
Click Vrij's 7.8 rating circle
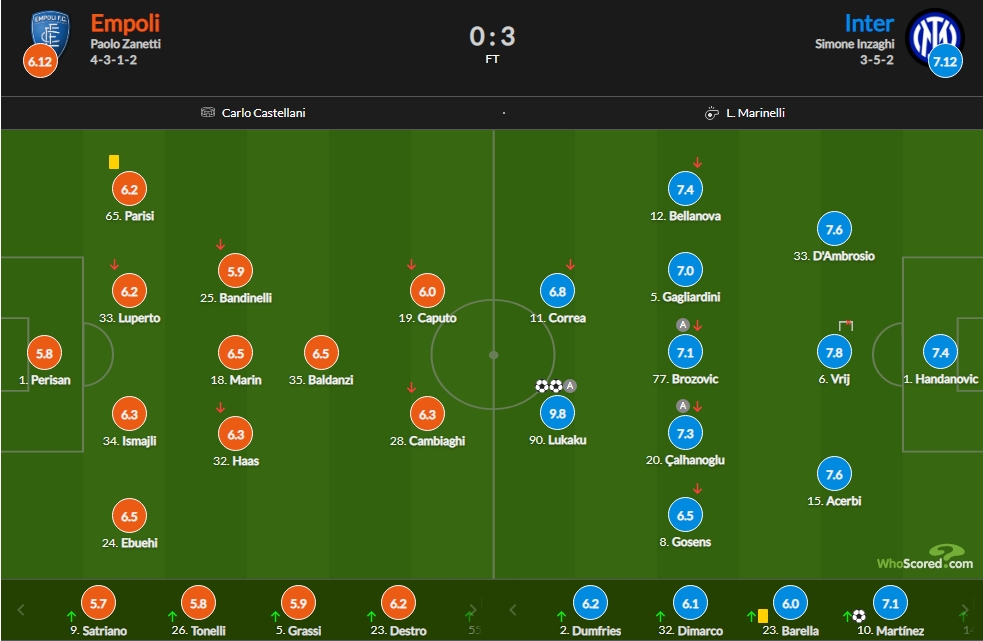[834, 352]
